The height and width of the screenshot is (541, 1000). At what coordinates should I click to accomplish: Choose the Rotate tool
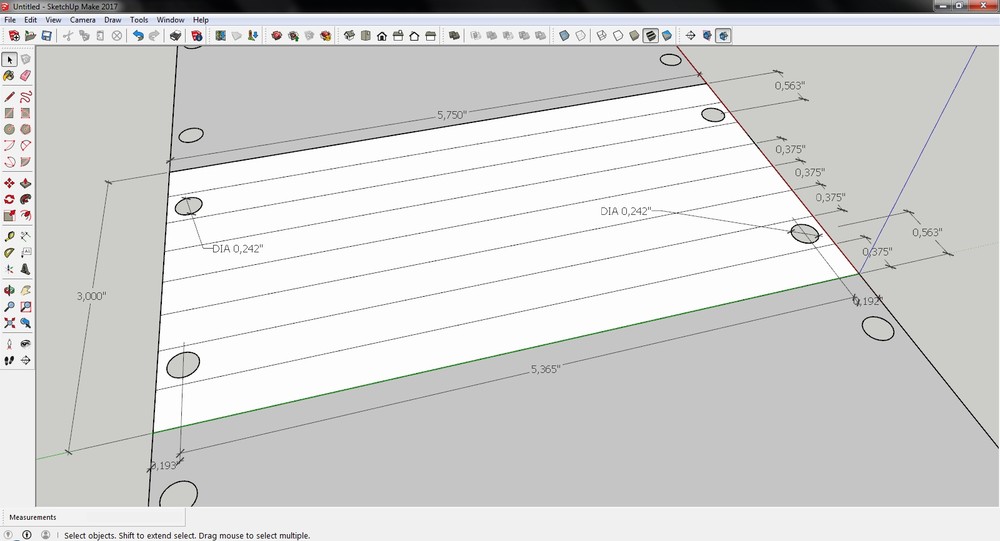tap(10, 199)
